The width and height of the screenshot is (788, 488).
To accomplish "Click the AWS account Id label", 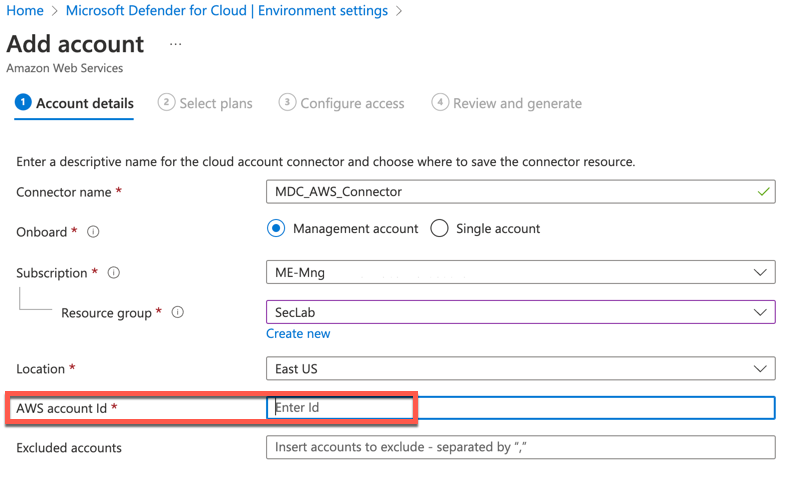I will point(61,408).
